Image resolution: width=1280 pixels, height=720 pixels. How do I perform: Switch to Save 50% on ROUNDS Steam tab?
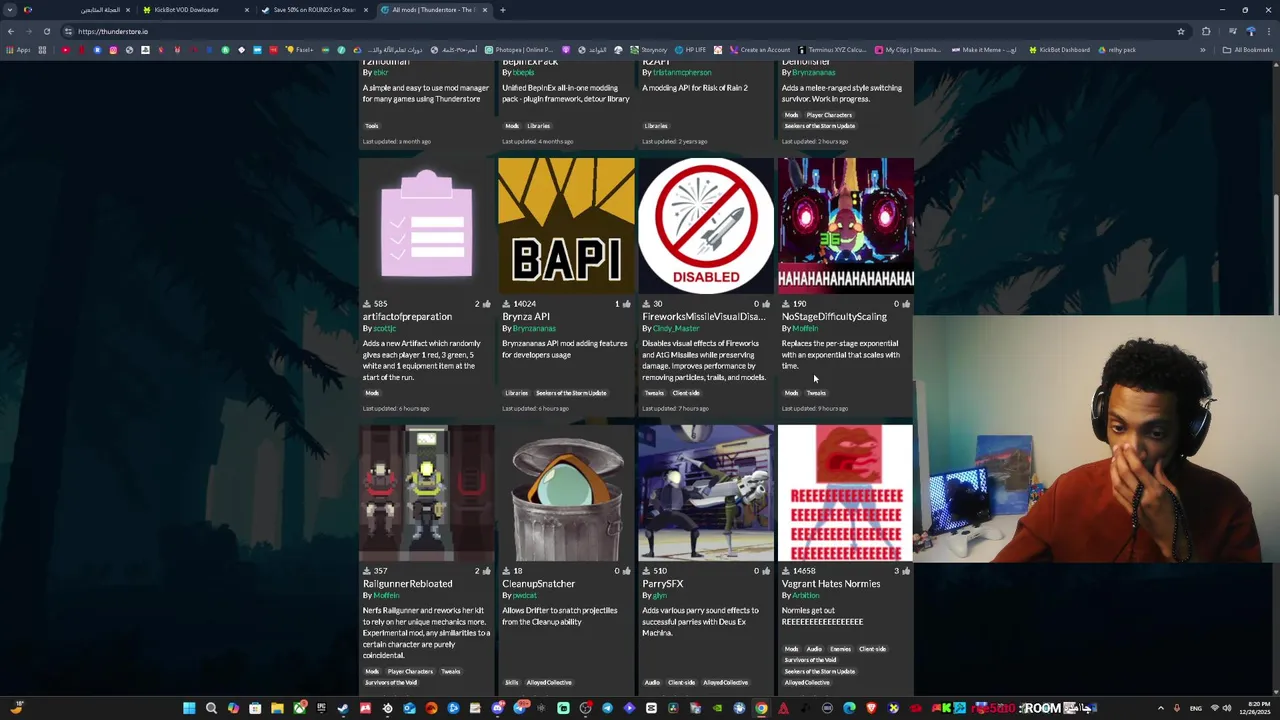pos(314,10)
